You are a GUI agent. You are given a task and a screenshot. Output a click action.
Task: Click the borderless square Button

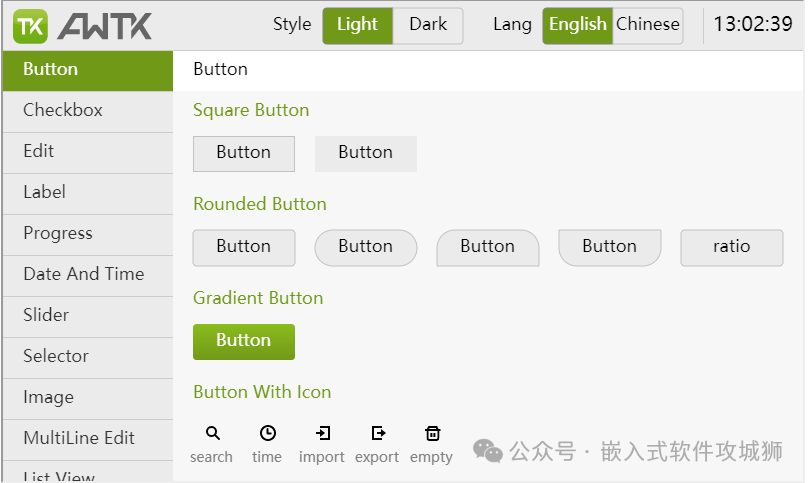click(366, 154)
